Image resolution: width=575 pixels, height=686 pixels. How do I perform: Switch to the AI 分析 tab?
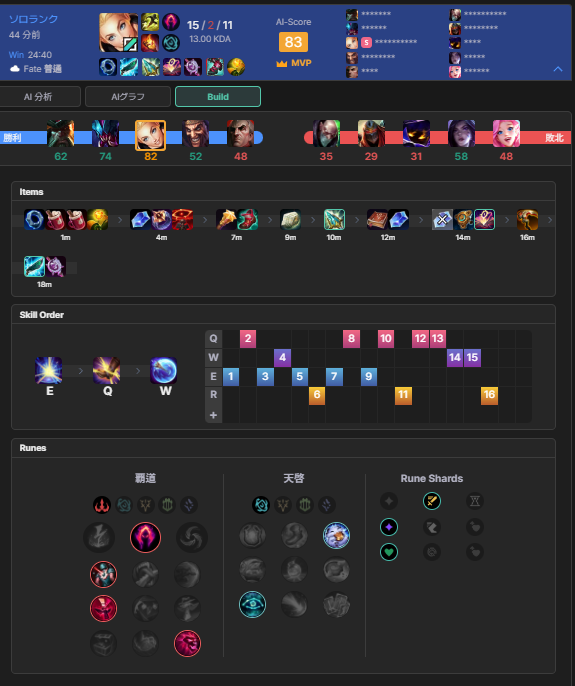(x=39, y=97)
